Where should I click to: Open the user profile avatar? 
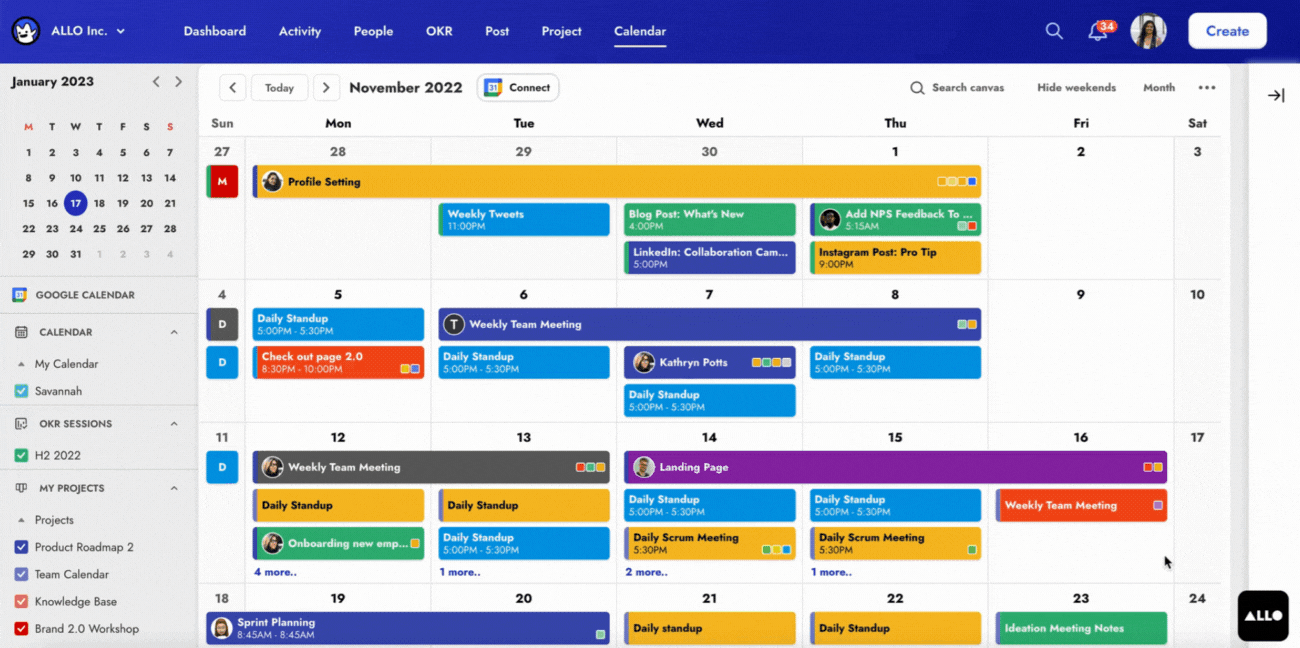[1148, 31]
